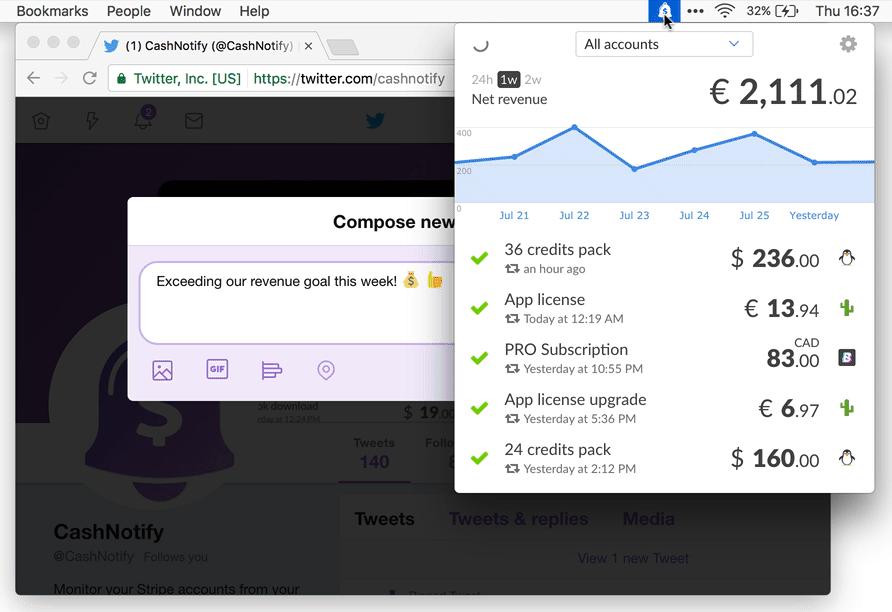Image resolution: width=892 pixels, height=612 pixels.
Task: Open the Bookmarks menu
Action: pos(52,11)
